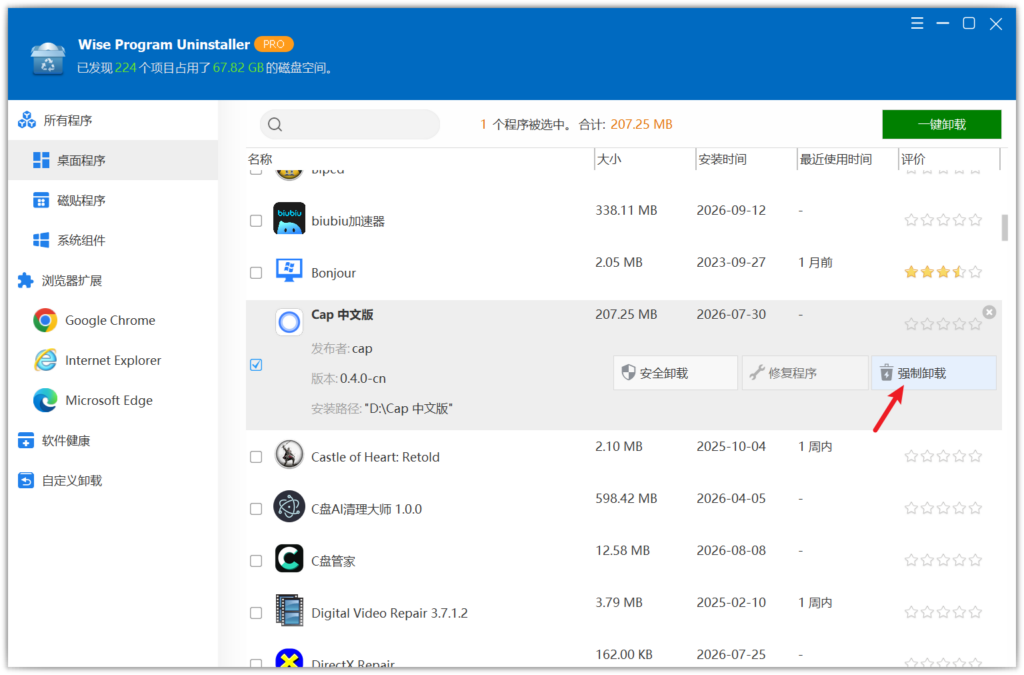Click the install path "D:\Cap 中文版"
The width and height of the screenshot is (1024, 675).
tap(409, 409)
